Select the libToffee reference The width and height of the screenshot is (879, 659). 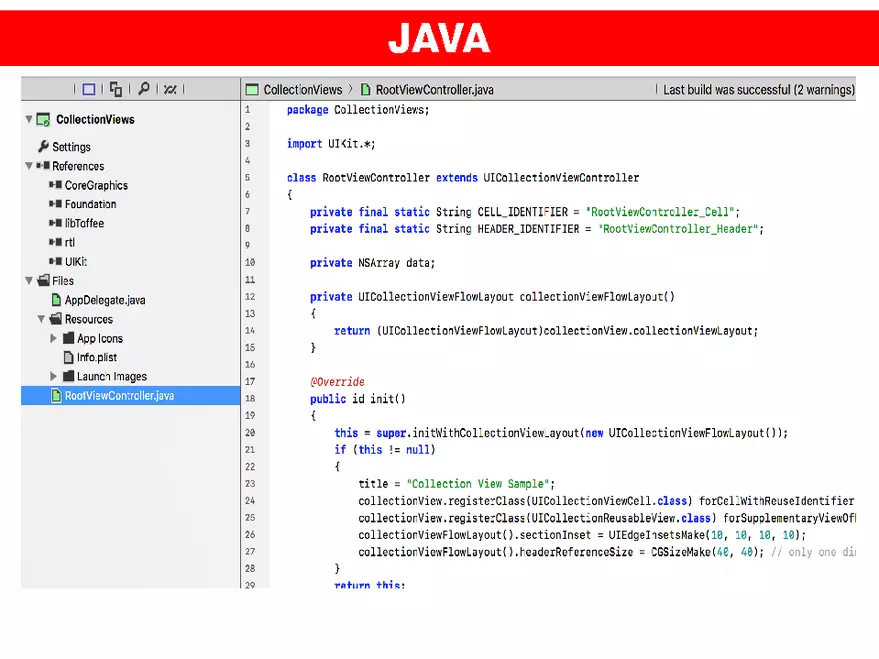coord(84,223)
